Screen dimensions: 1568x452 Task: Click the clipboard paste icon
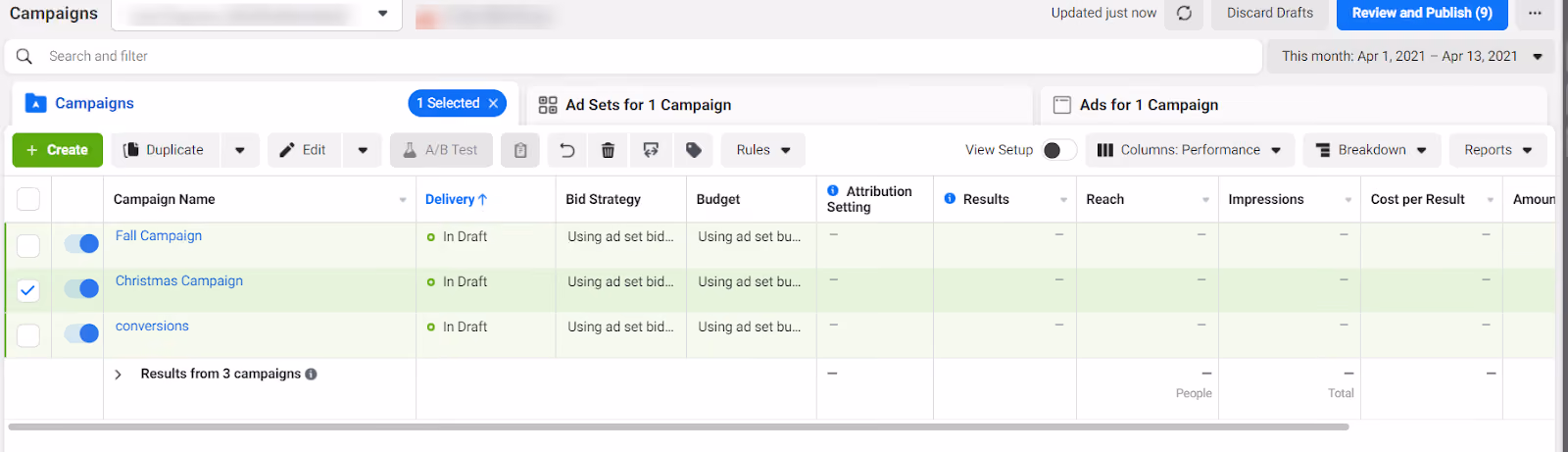tap(520, 150)
